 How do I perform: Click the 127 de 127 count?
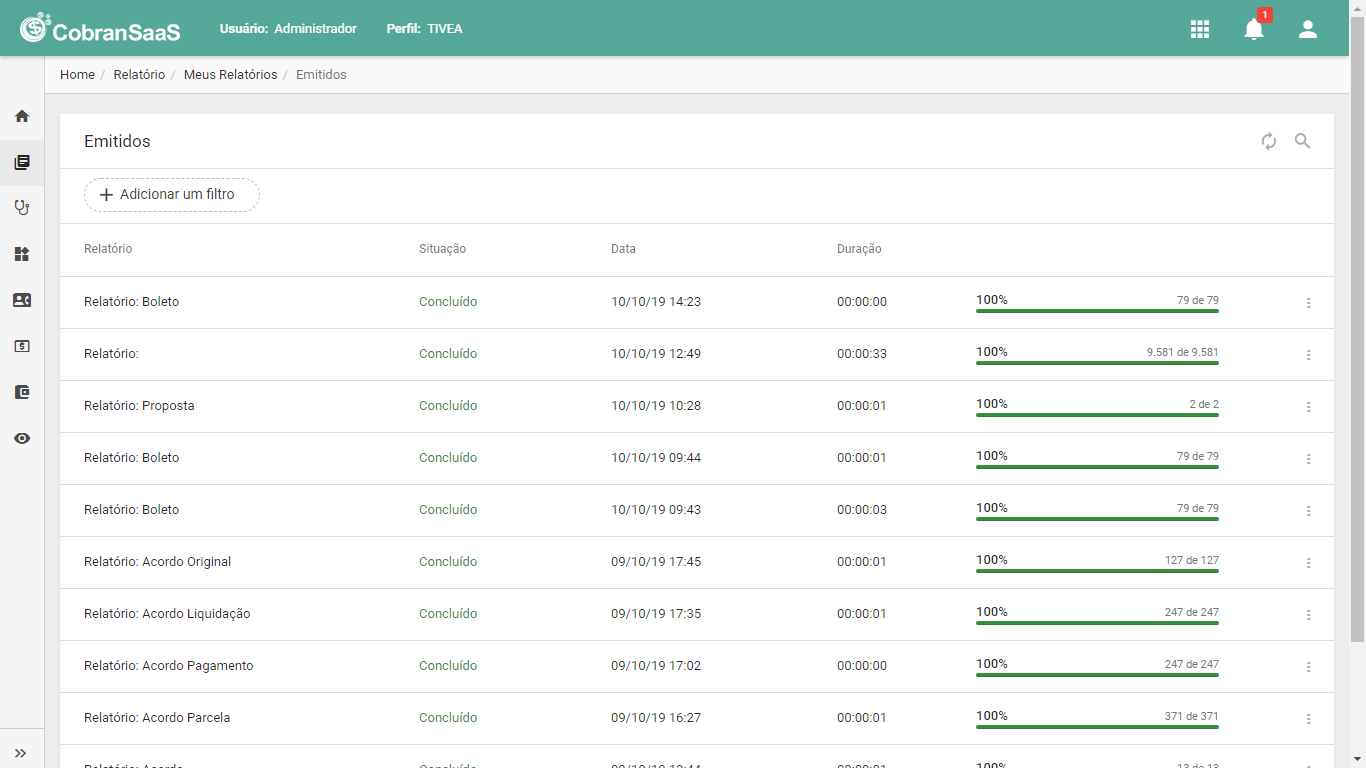pyautogui.click(x=1192, y=560)
